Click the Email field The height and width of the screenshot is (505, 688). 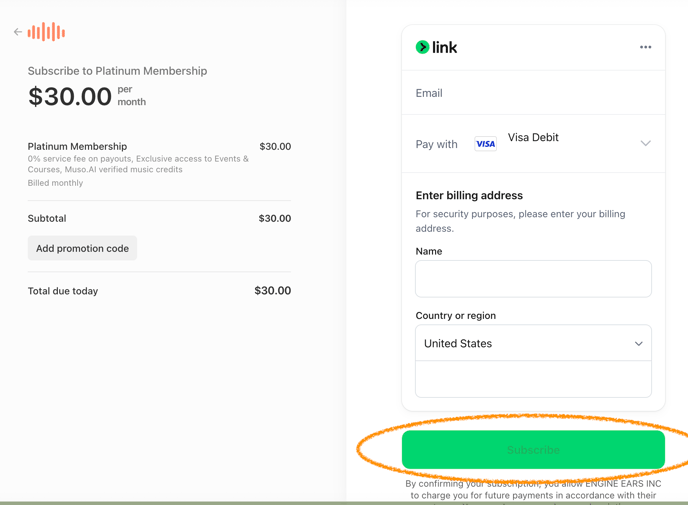(x=533, y=93)
